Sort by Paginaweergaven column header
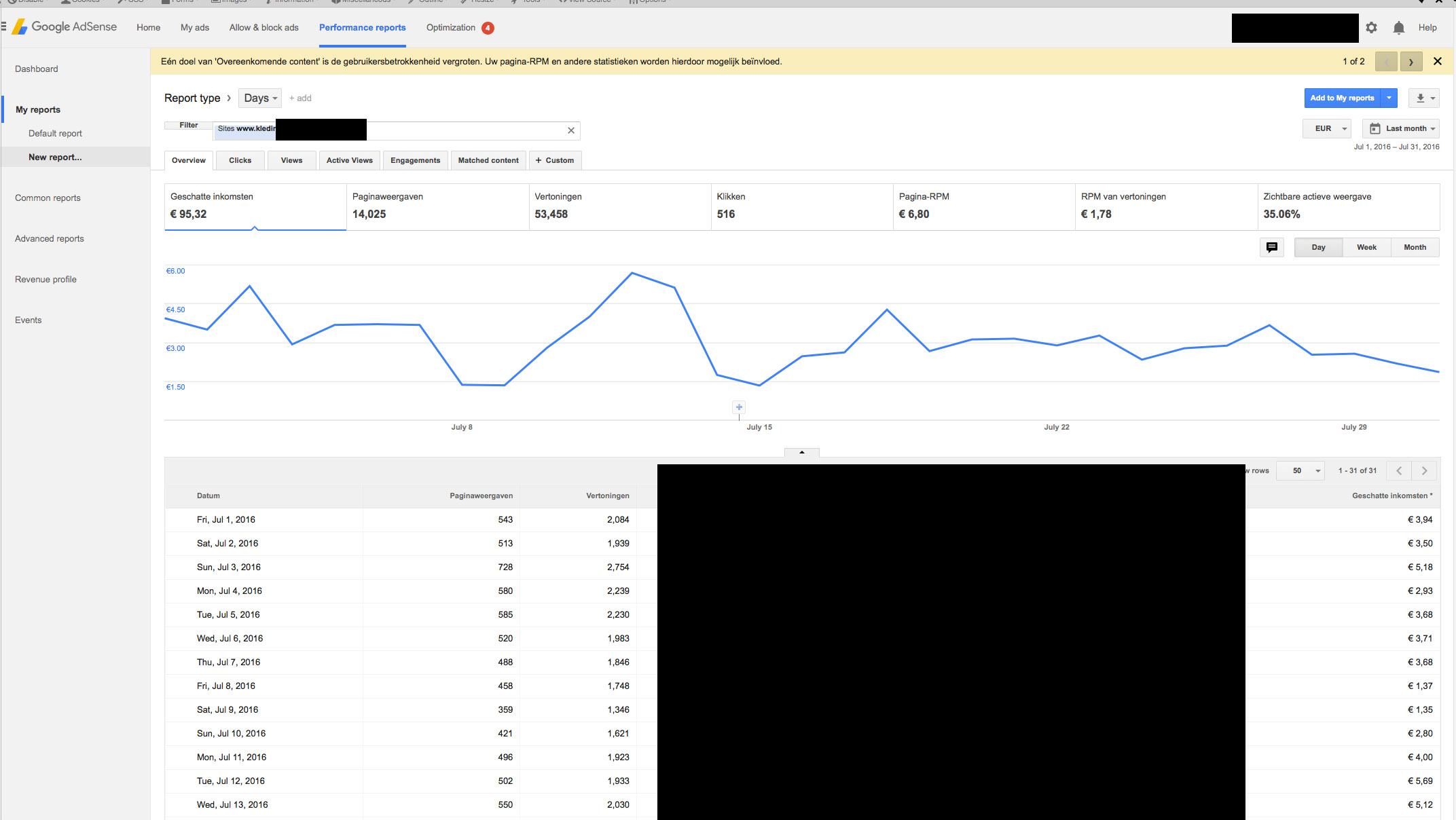This screenshot has width=1456, height=820. coord(481,496)
